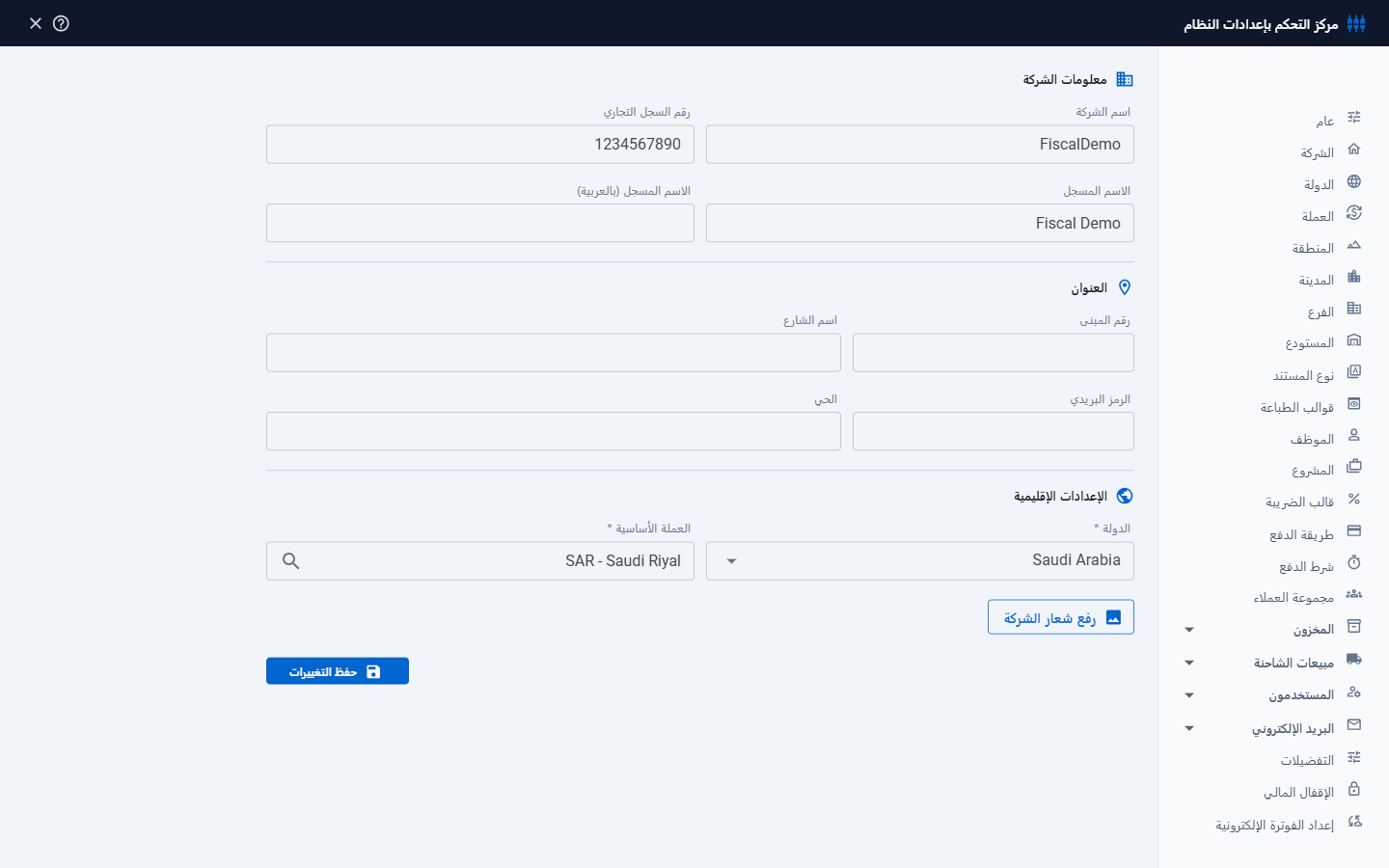Screen dimensions: 1389x868
Task: Click the اسم الشركة FiscalDemo field
Action: pyautogui.click(x=920, y=144)
